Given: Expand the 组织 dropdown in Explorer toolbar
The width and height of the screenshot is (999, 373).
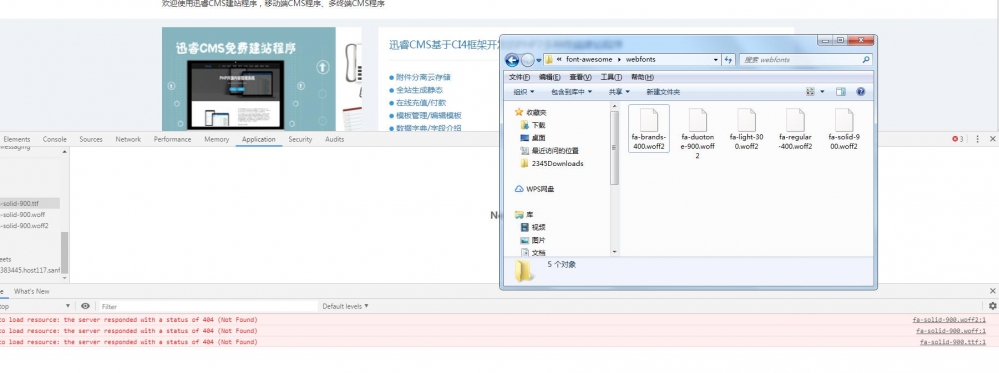Looking at the screenshot, I should [524, 92].
